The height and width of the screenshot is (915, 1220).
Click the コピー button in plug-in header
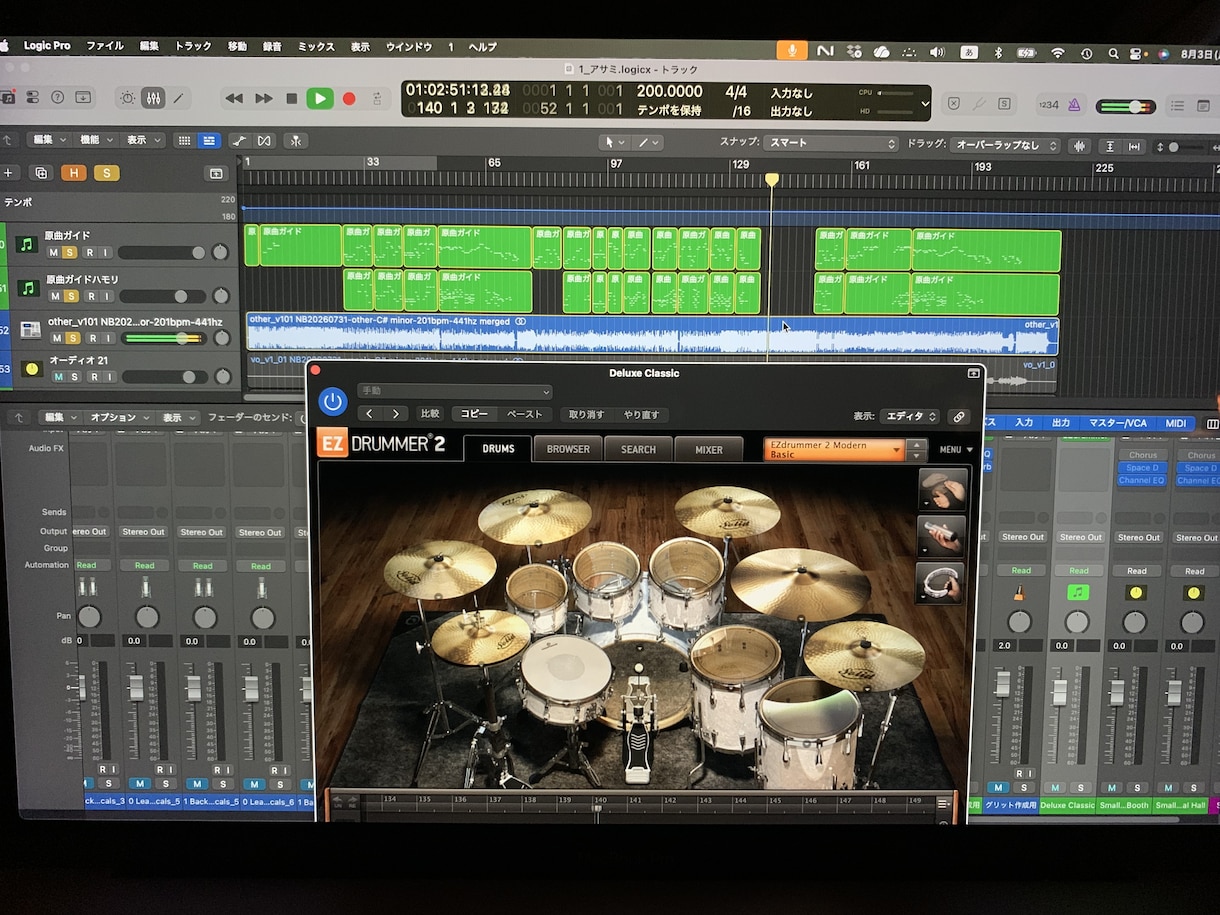click(x=474, y=414)
